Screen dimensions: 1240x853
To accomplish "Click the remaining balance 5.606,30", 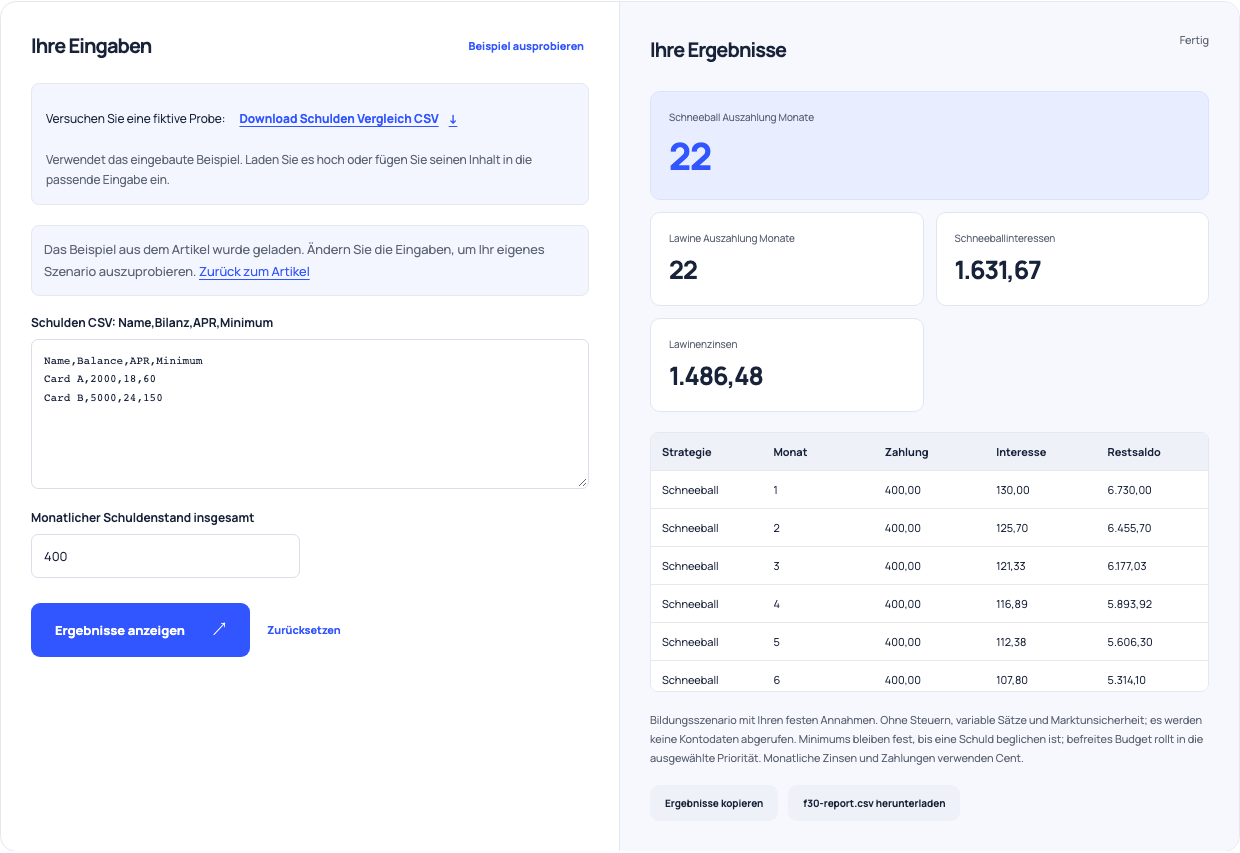I will point(1130,642).
